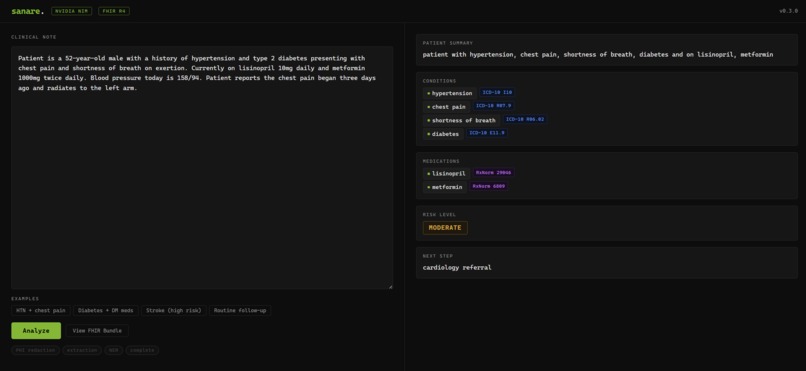Load the Stroke (high risk) example

(174, 311)
